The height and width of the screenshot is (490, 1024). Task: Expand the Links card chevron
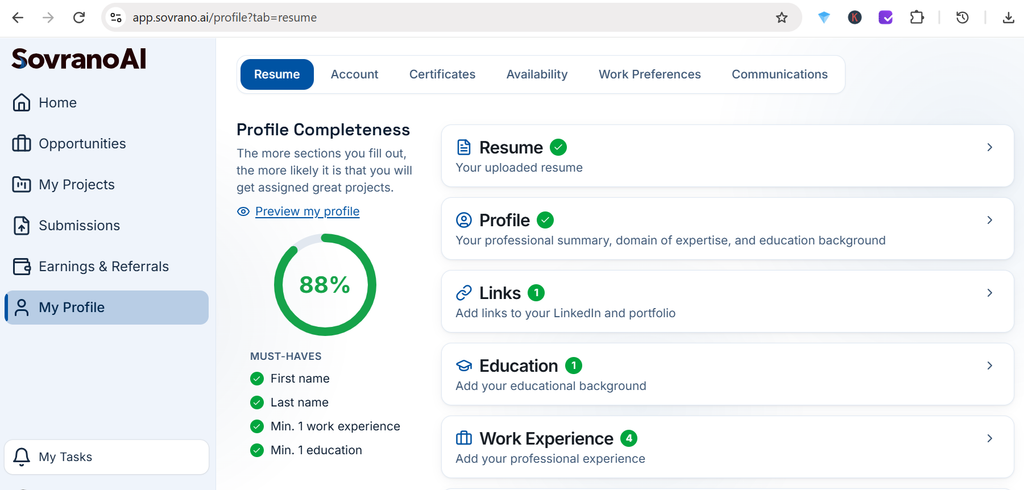coord(989,293)
